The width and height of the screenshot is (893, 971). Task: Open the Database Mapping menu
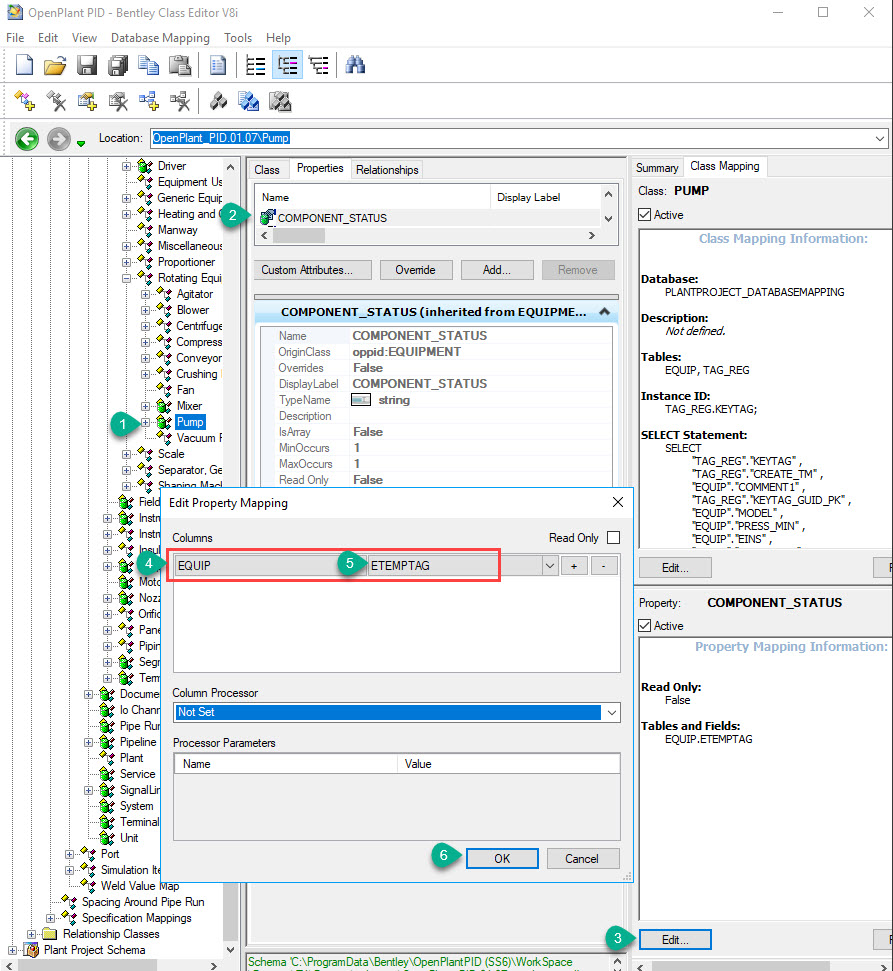tap(160, 38)
